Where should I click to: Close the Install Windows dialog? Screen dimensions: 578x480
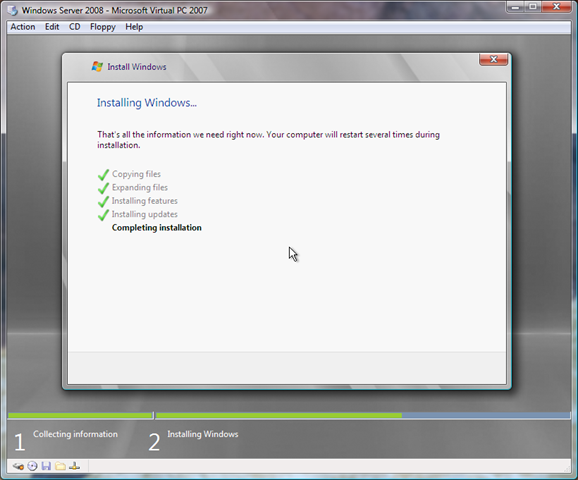pyautogui.click(x=494, y=59)
